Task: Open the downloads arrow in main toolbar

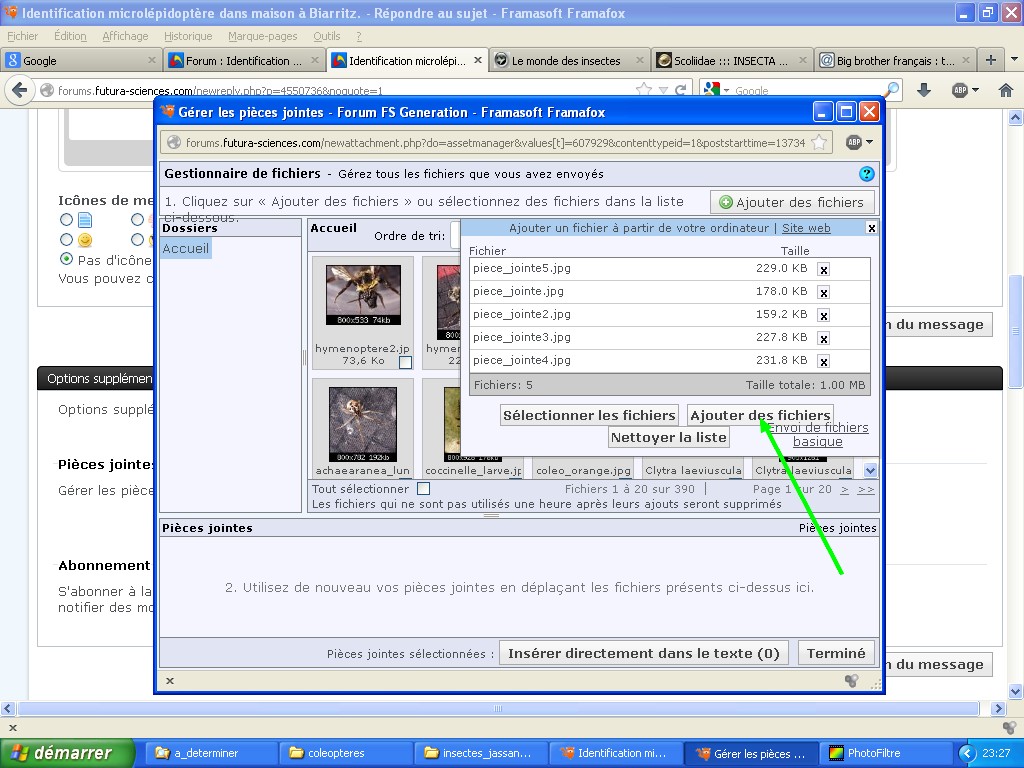Action: [x=923, y=90]
